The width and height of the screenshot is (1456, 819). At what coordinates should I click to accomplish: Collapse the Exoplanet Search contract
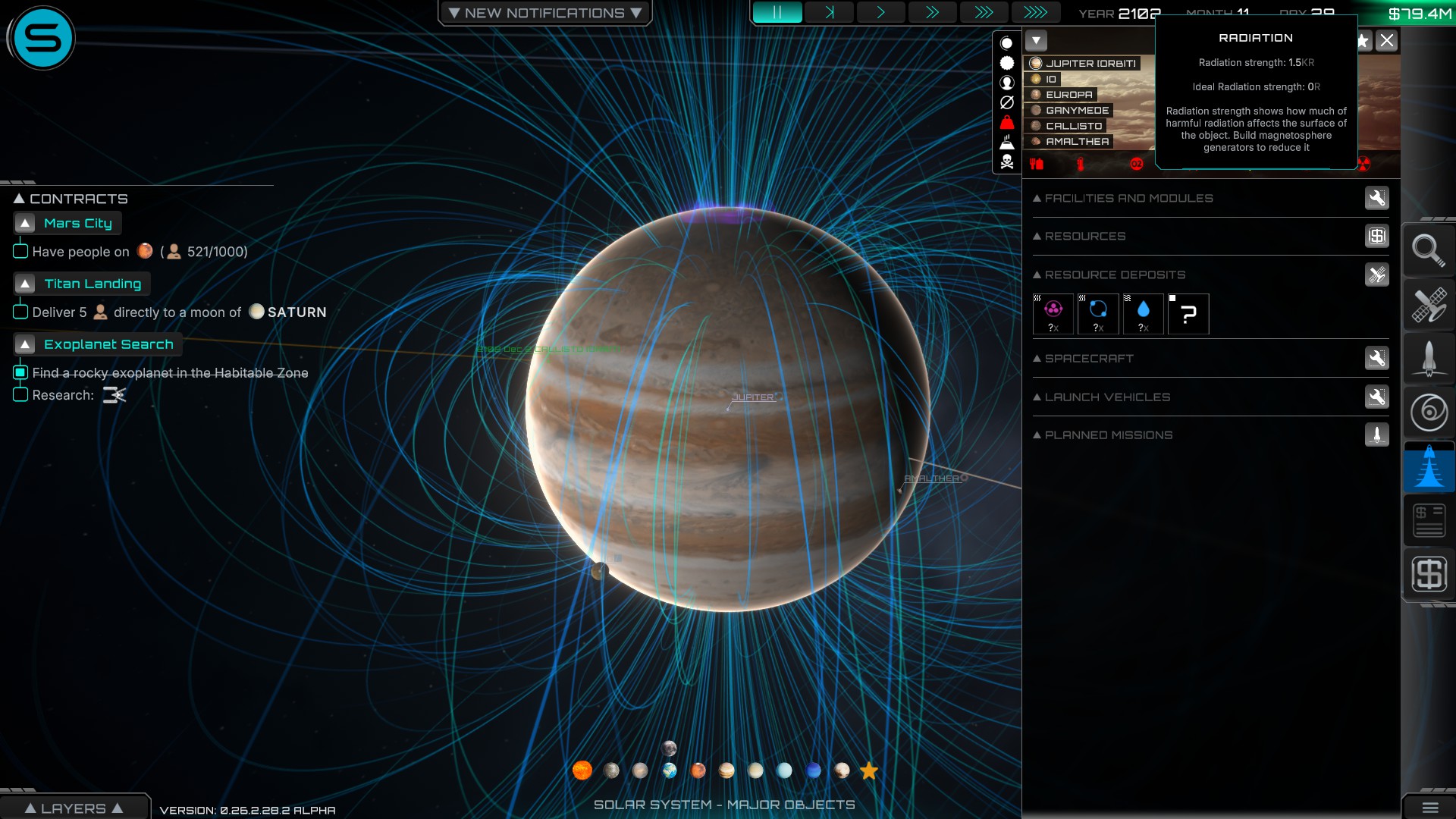[x=25, y=344]
